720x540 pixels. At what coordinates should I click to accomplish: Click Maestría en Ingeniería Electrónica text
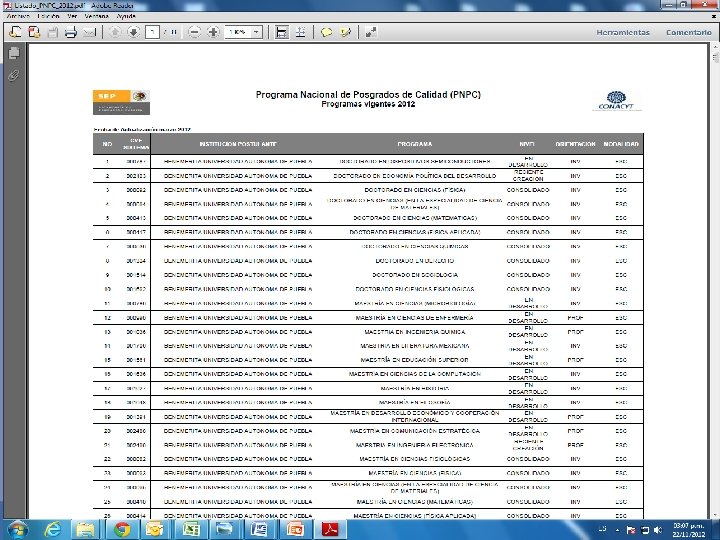pyautogui.click(x=415, y=445)
